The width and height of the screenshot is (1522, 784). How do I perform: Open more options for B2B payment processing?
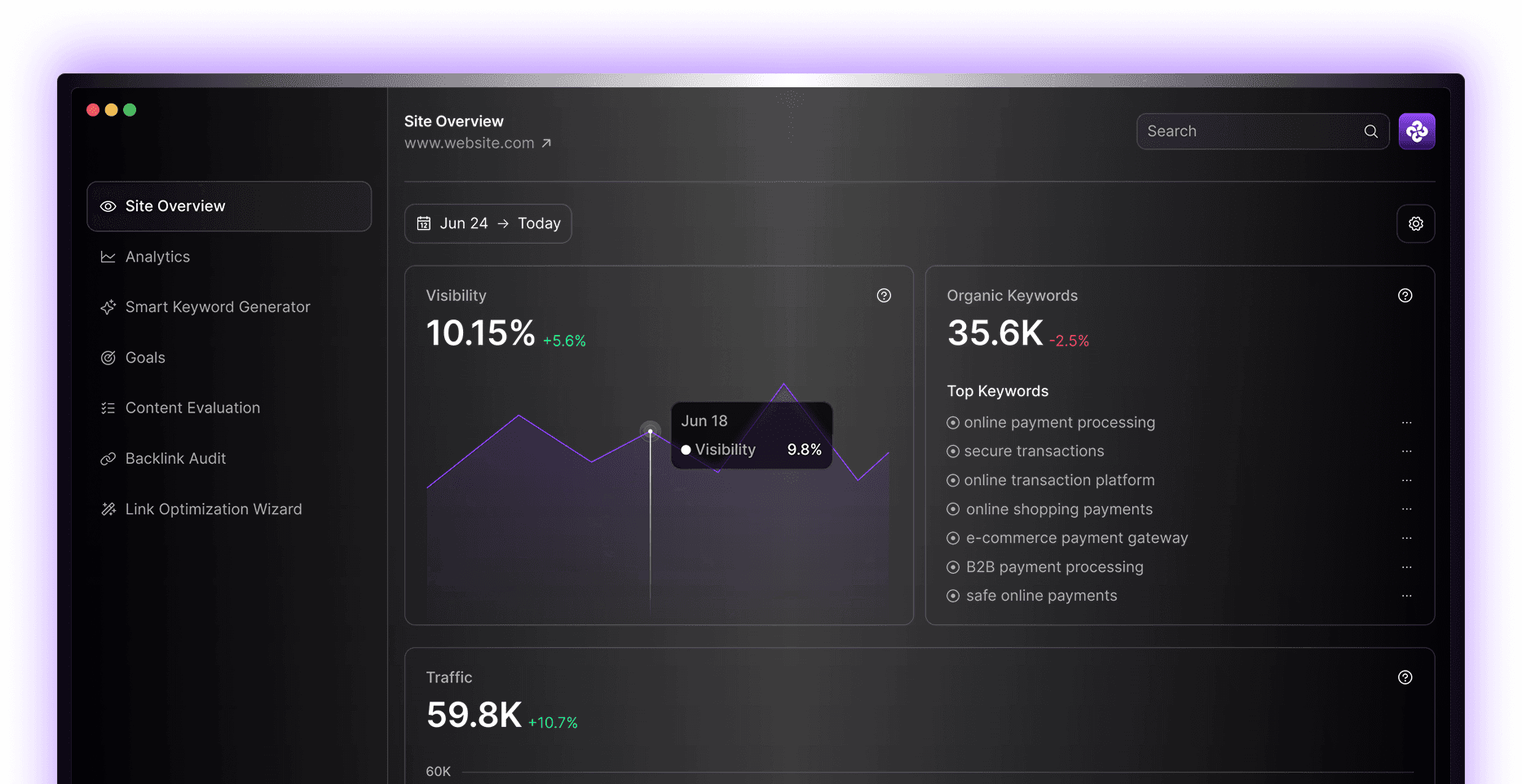click(1406, 567)
